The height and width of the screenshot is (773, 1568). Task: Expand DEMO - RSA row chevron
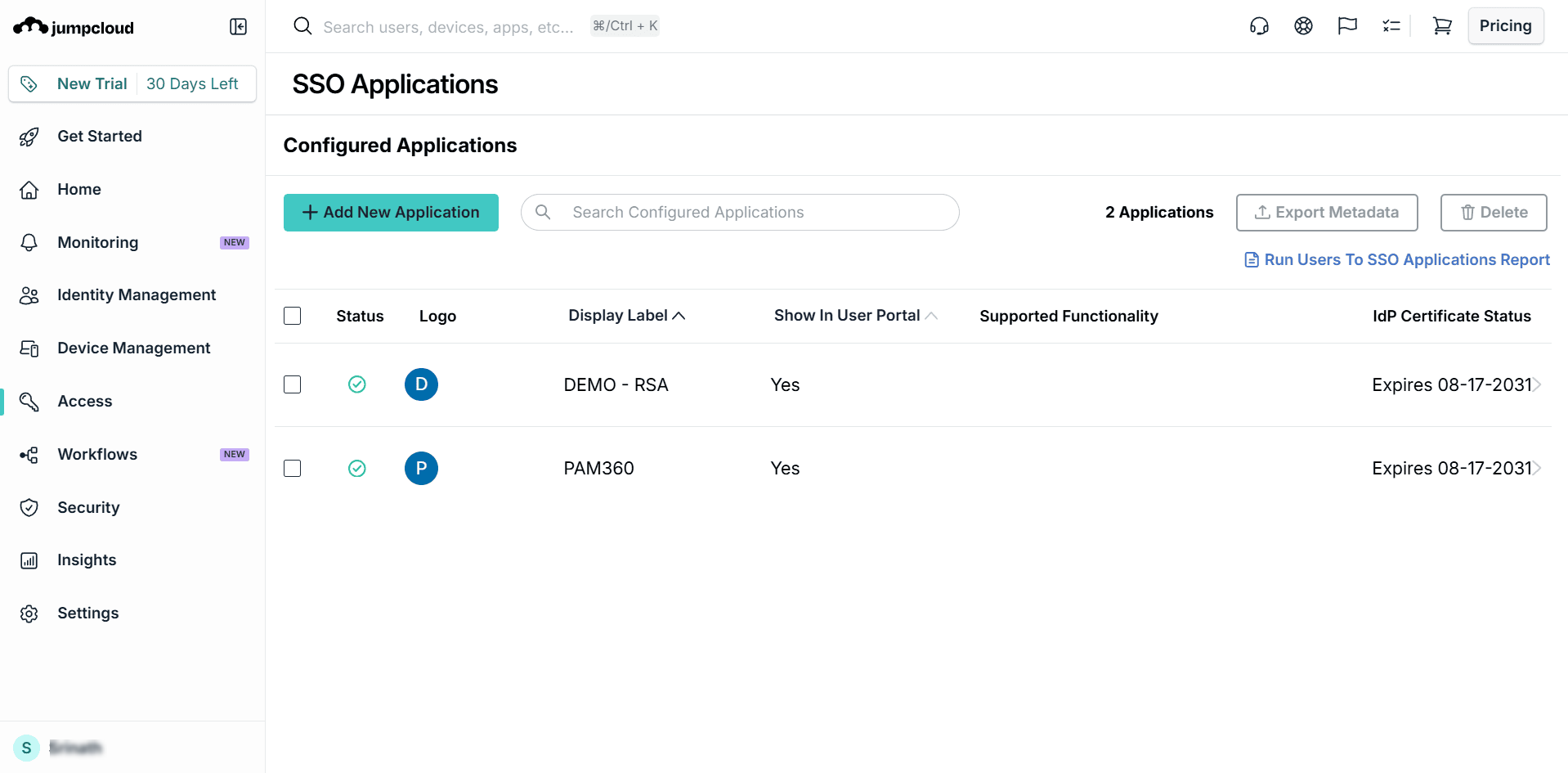pos(1538,384)
